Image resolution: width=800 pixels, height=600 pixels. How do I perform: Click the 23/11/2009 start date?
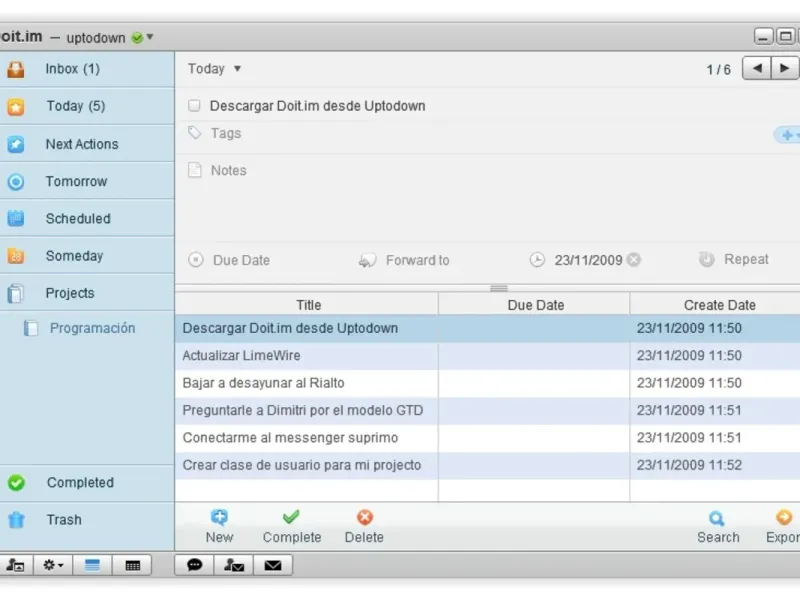click(x=588, y=260)
